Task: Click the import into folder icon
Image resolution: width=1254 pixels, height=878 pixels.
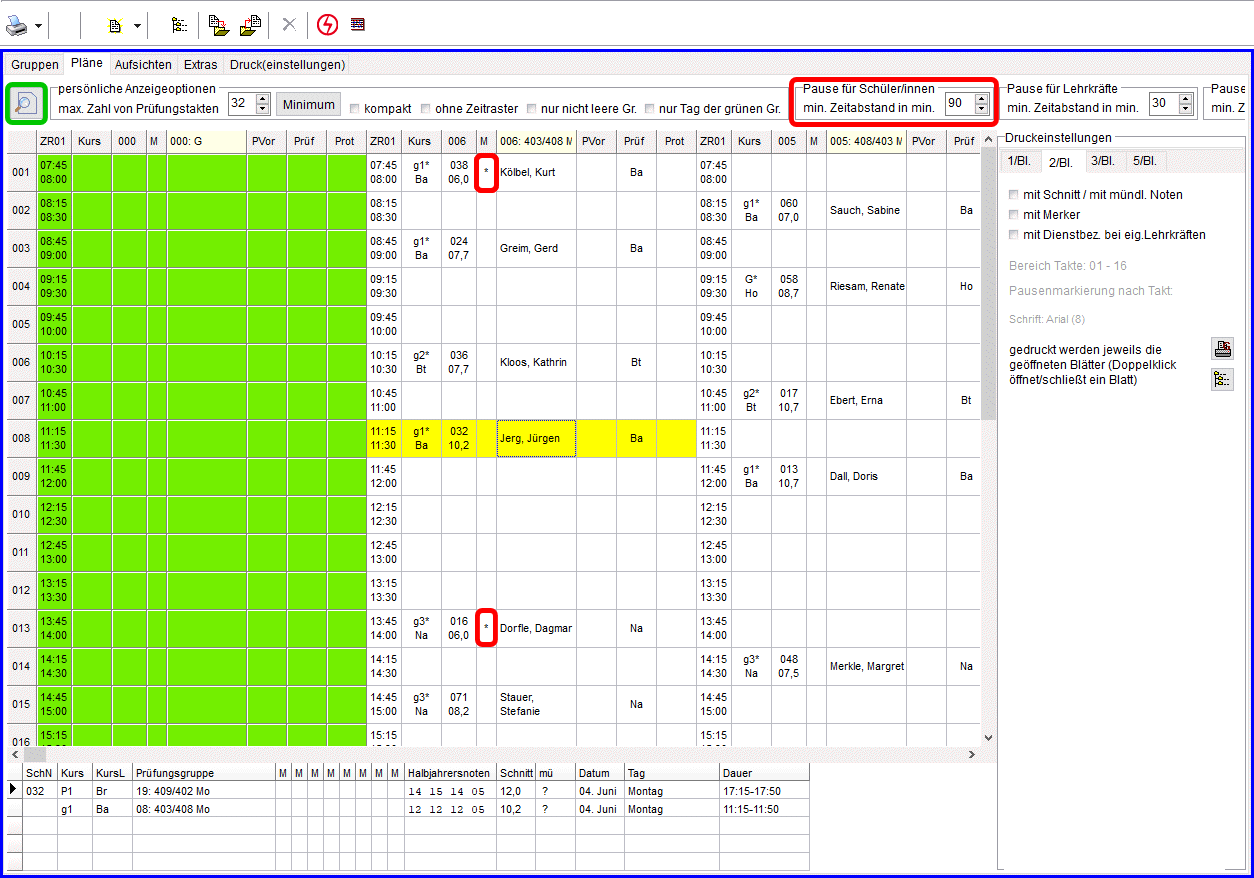Action: pos(218,25)
